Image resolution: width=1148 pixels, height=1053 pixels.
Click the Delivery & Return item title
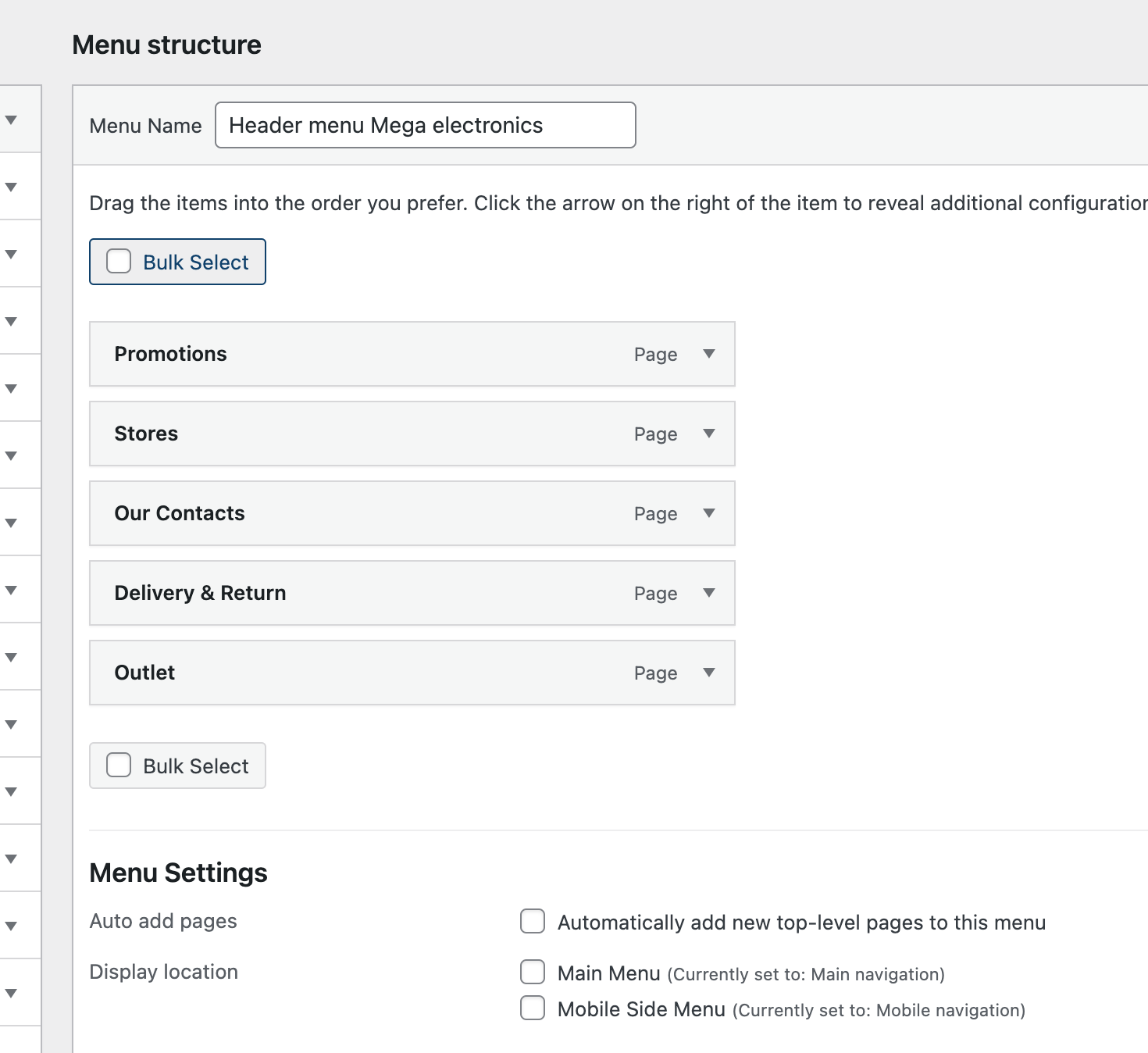(200, 593)
